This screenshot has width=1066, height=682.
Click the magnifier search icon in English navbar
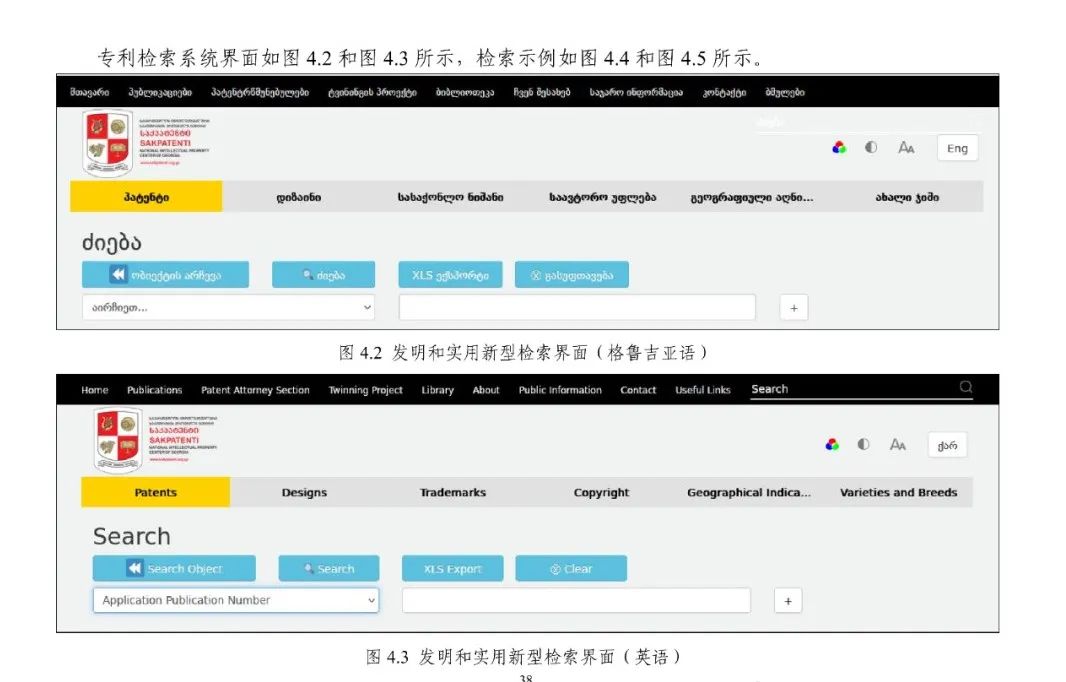point(965,387)
